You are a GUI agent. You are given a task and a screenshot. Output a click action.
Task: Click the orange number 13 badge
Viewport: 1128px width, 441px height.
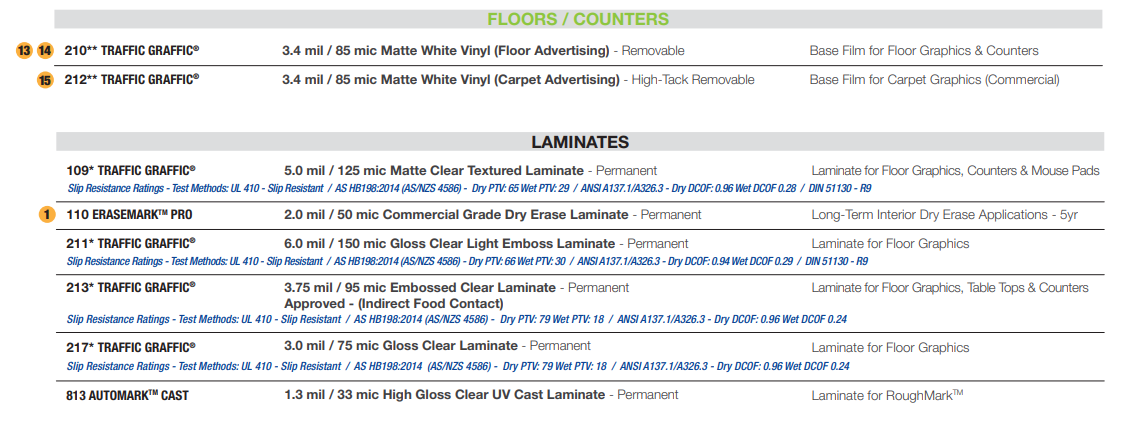pyautogui.click(x=25, y=51)
